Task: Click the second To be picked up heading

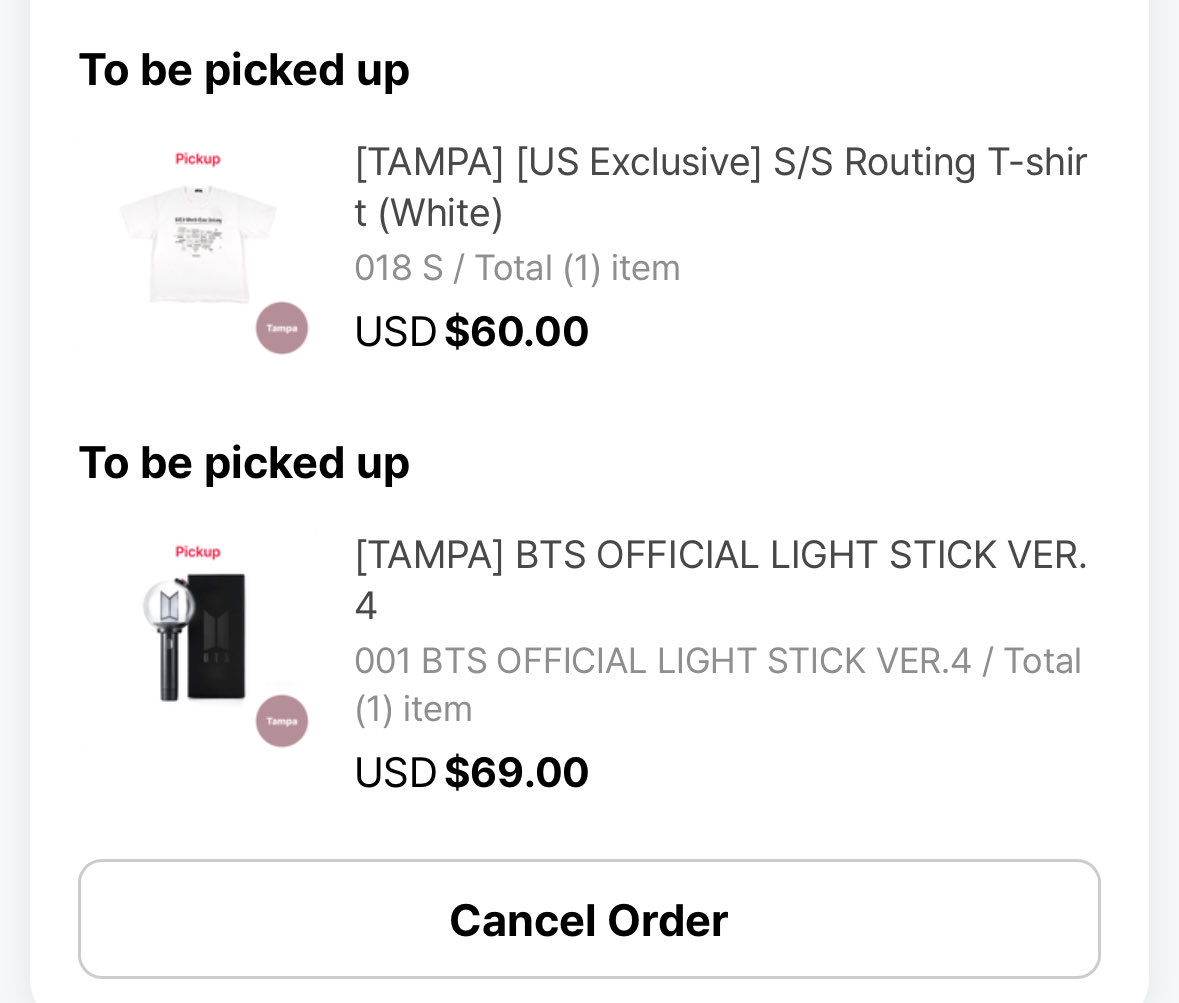Action: 244,463
